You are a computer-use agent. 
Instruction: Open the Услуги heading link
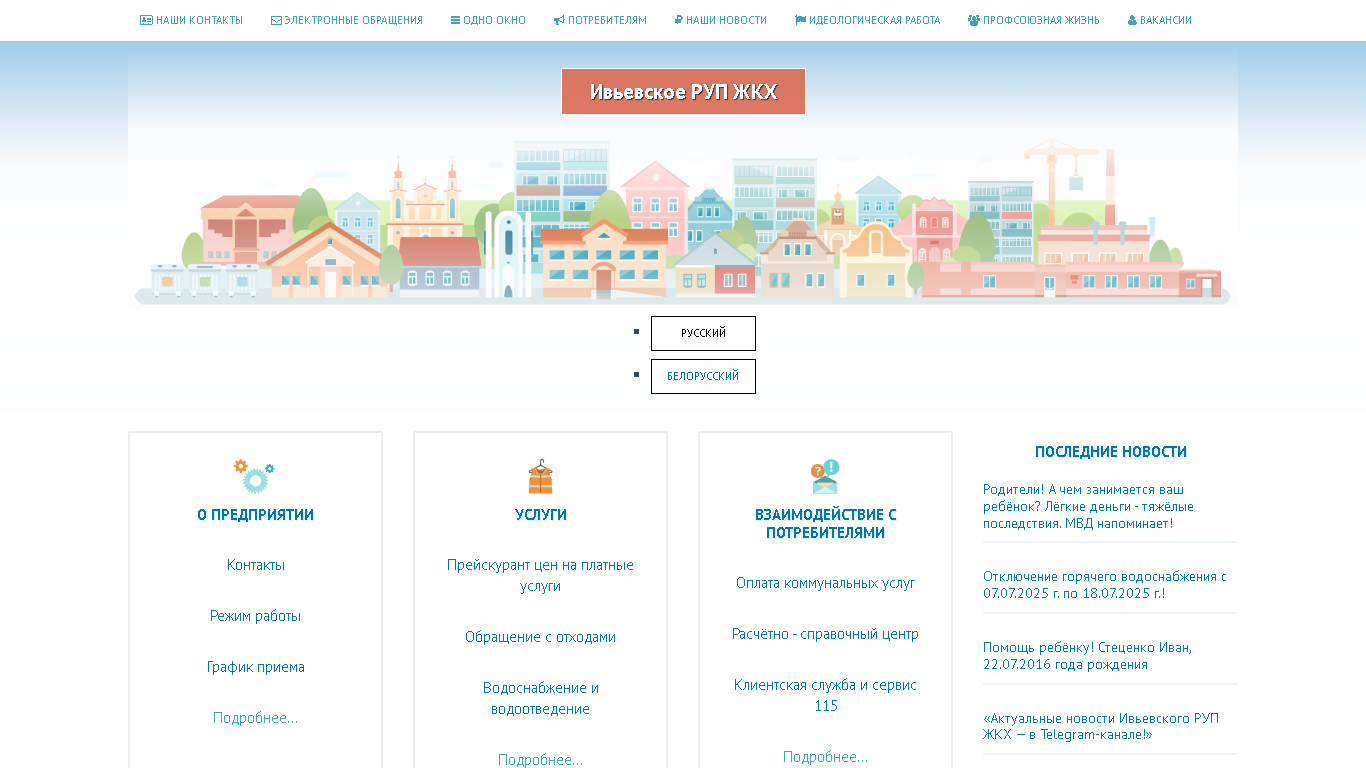[x=540, y=515]
